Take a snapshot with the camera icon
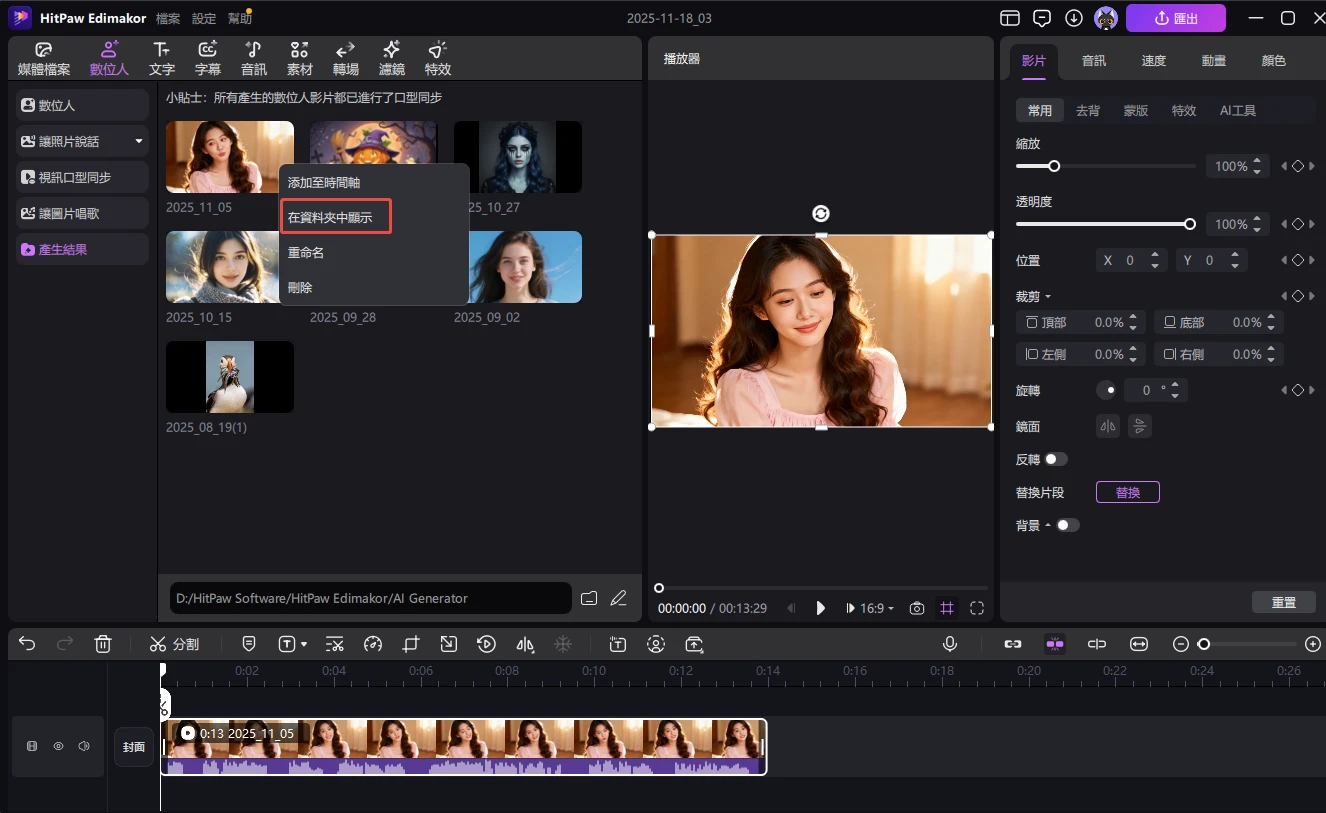The image size is (1326, 813). [916, 608]
